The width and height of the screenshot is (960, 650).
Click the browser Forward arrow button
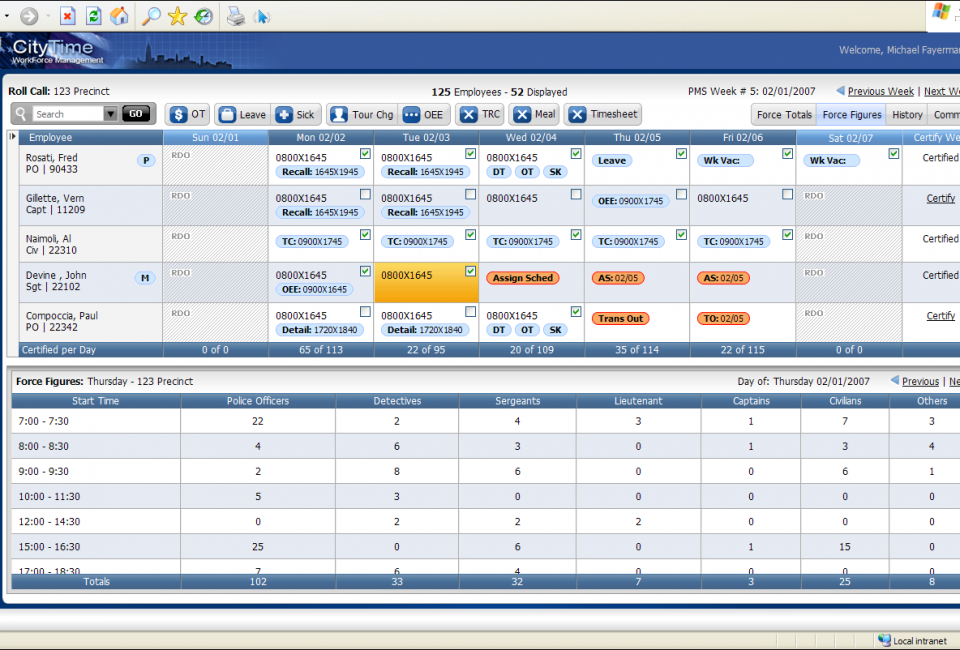(29, 16)
